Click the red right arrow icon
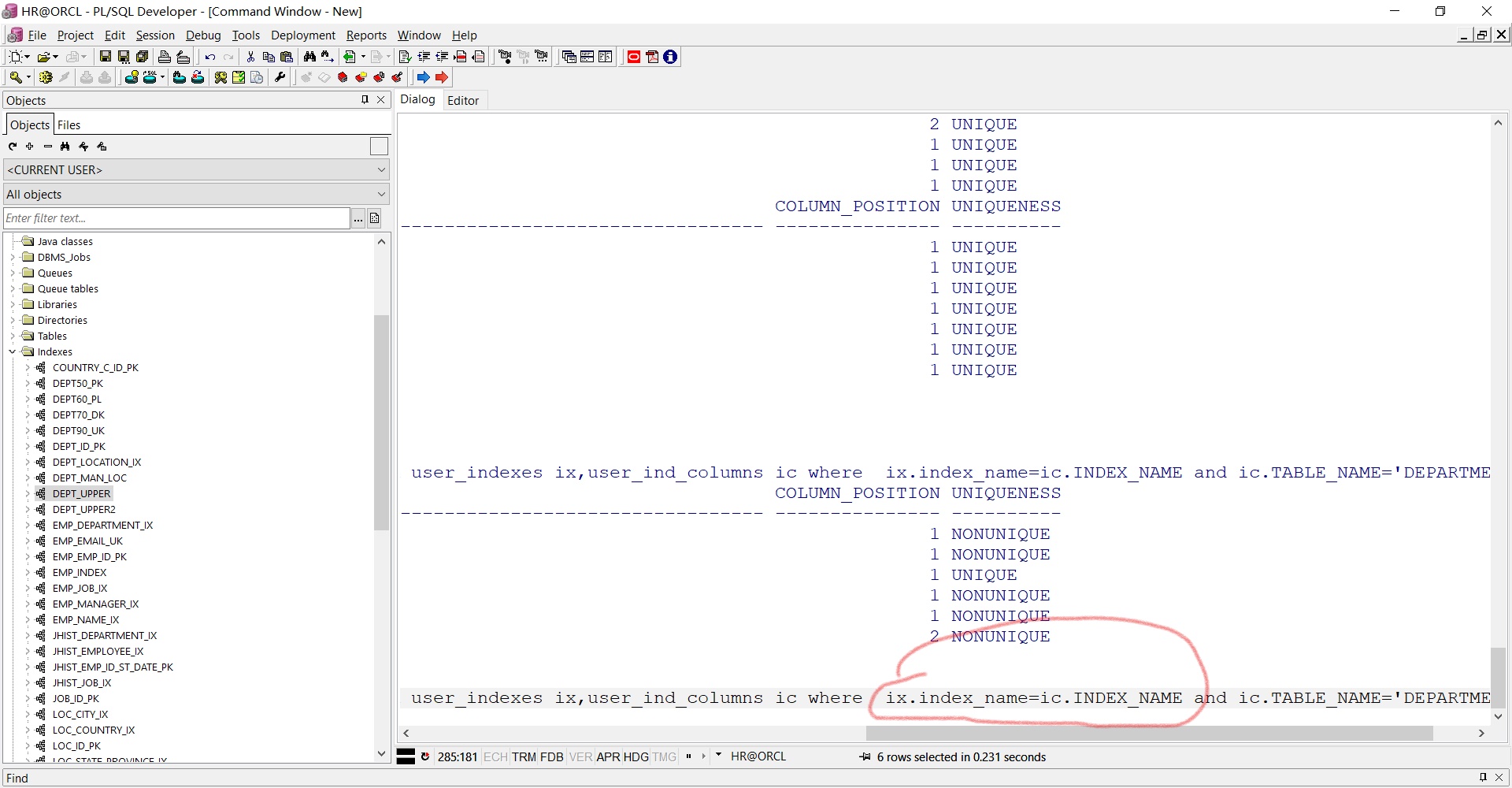This screenshot has width=1512, height=788. 442,77
